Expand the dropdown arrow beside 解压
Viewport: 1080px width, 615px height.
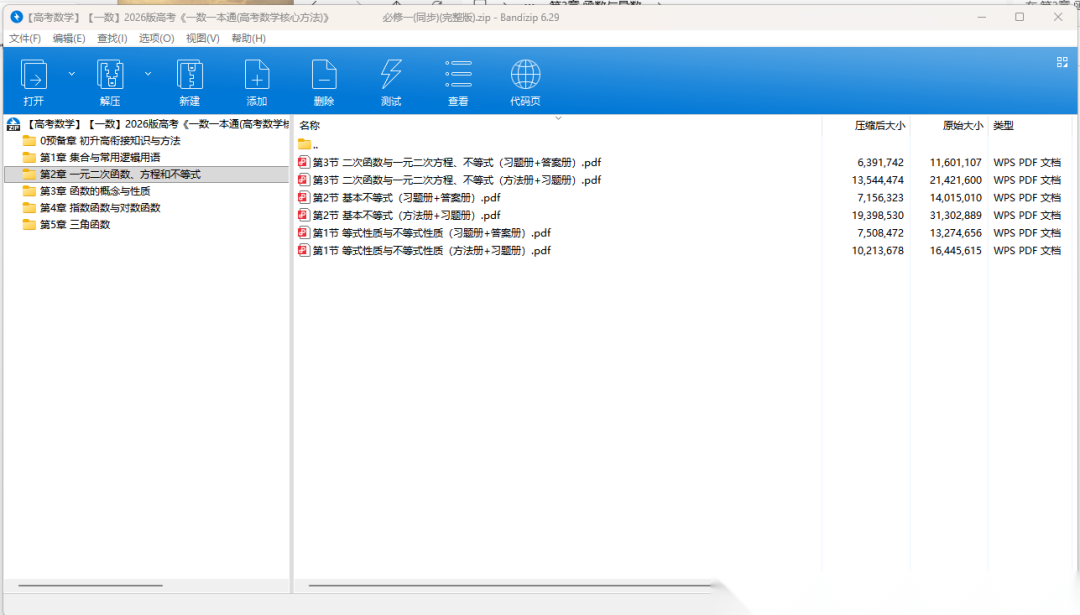click(x=148, y=73)
